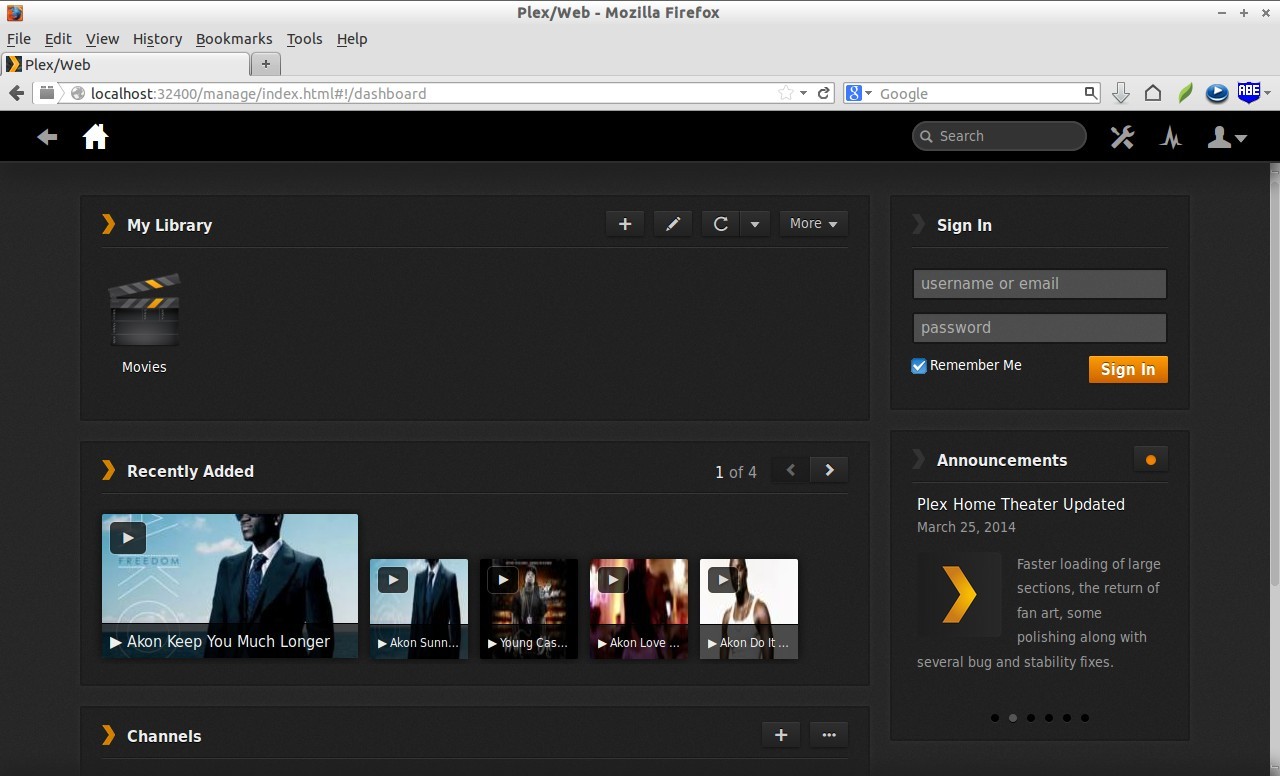Show next Recently Added page
The width and height of the screenshot is (1280, 776).
tap(829, 470)
